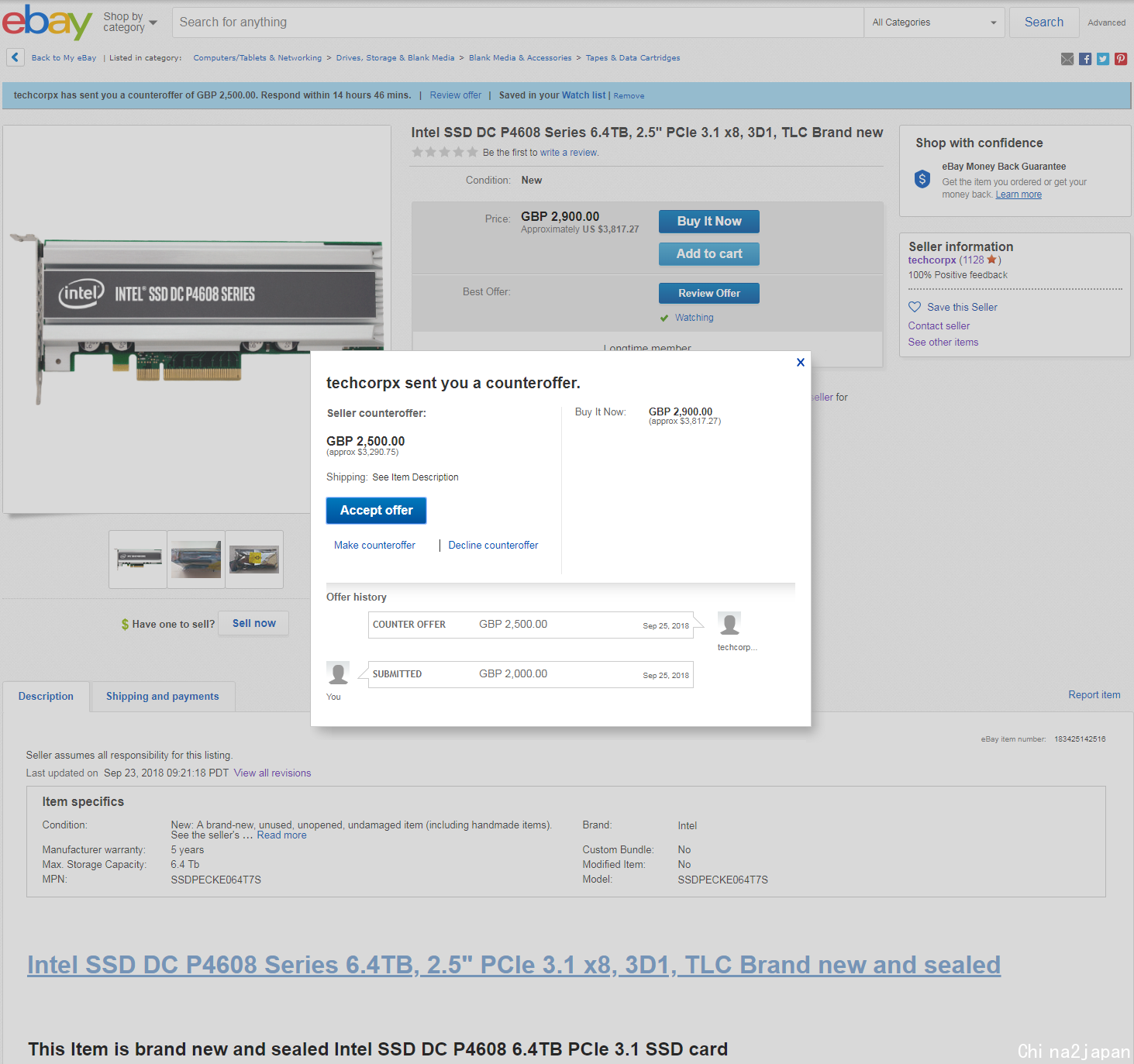The width and height of the screenshot is (1134, 1064).
Task: Accept the seller's counteroffer
Action: (376, 510)
